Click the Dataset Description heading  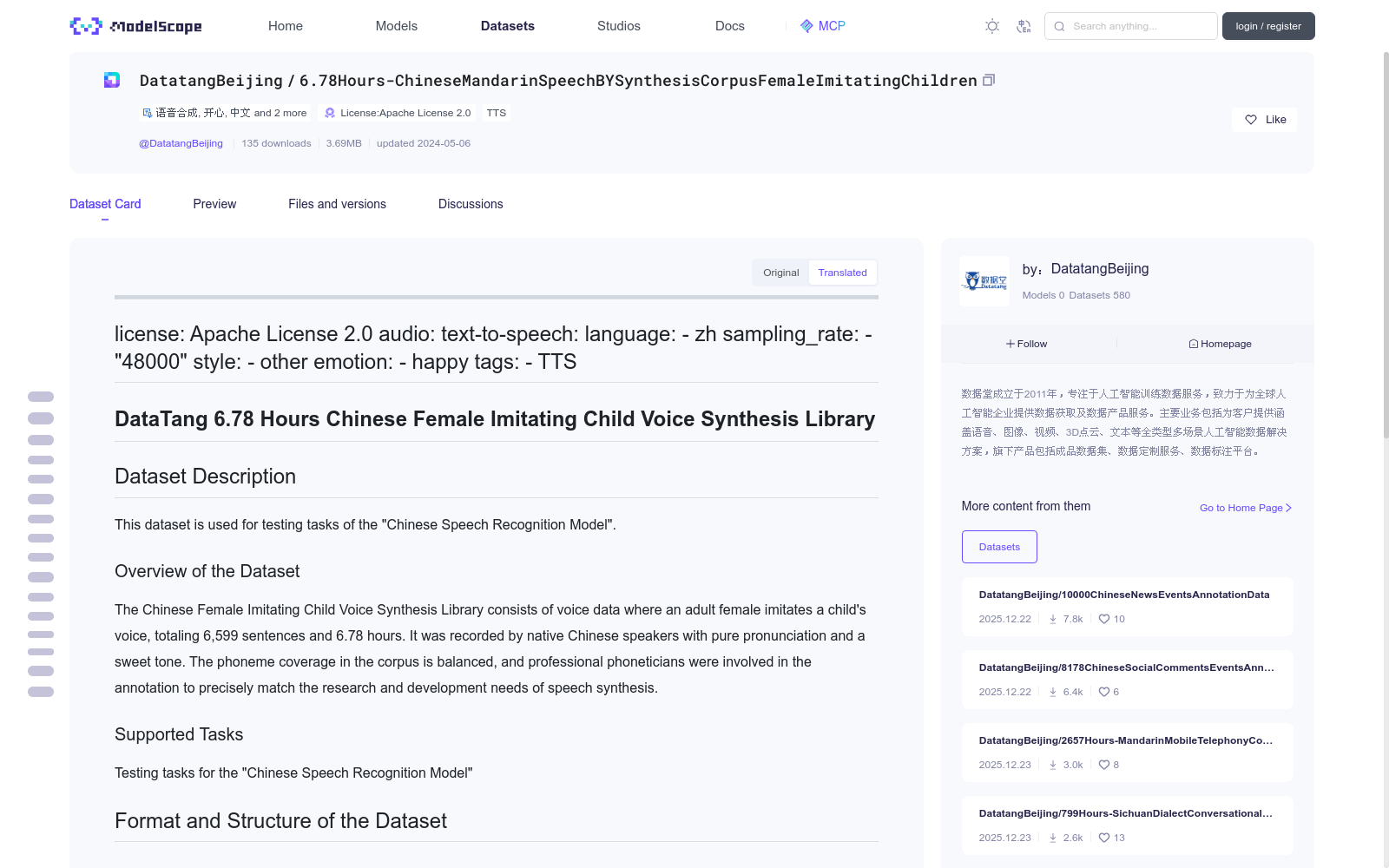click(205, 477)
